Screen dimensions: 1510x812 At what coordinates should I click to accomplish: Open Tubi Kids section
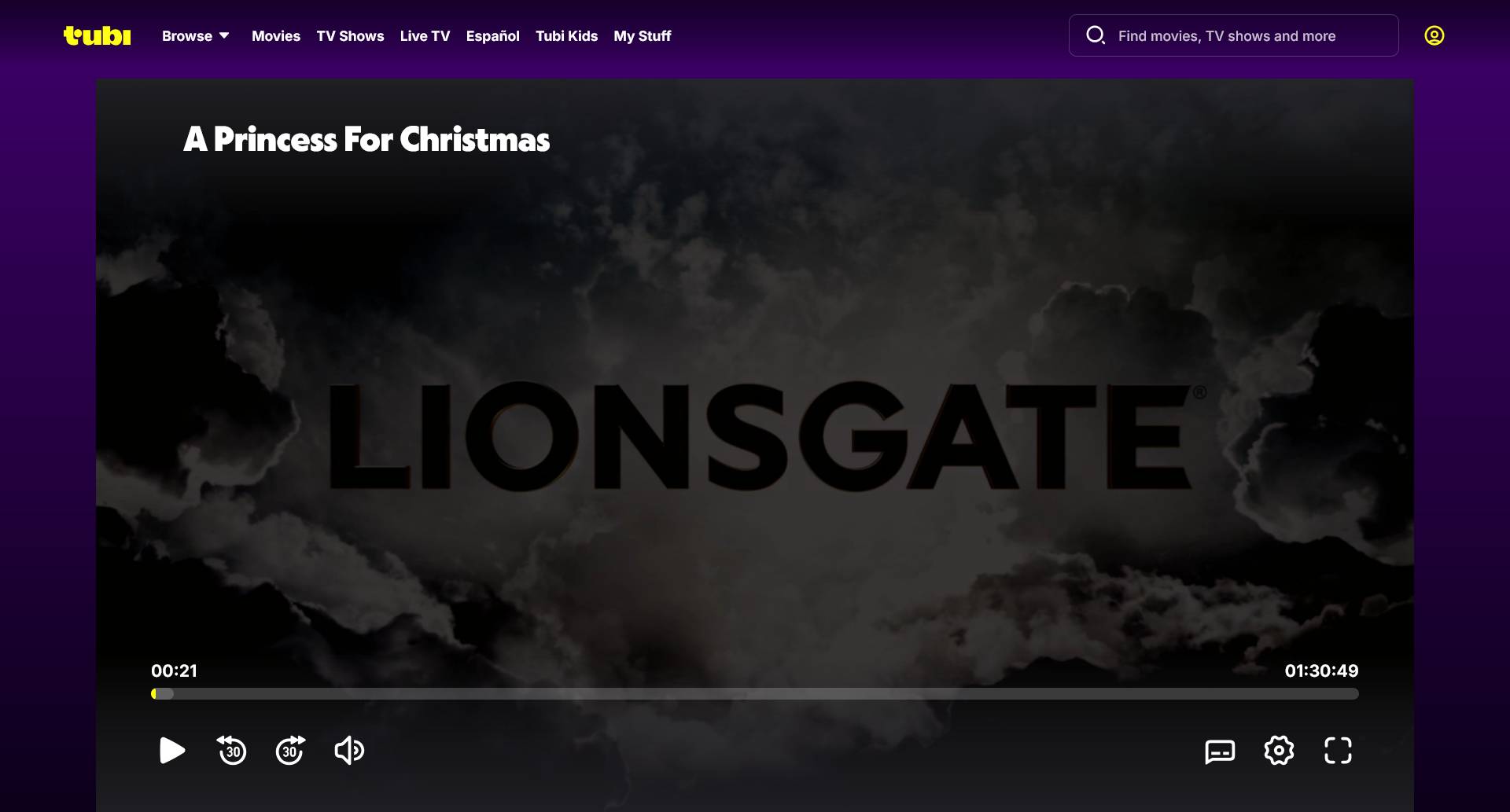pos(566,36)
